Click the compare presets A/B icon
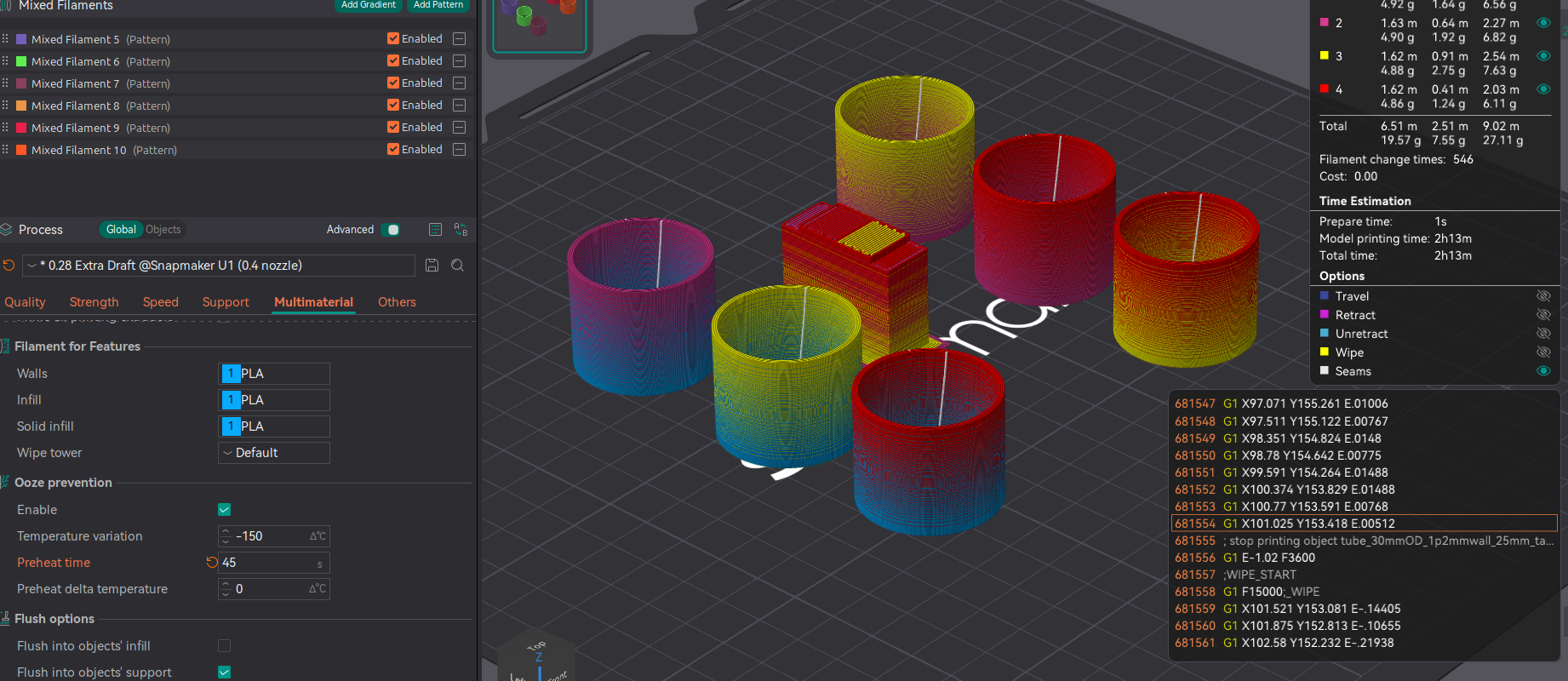Image resolution: width=1568 pixels, height=681 pixels. 461,230
